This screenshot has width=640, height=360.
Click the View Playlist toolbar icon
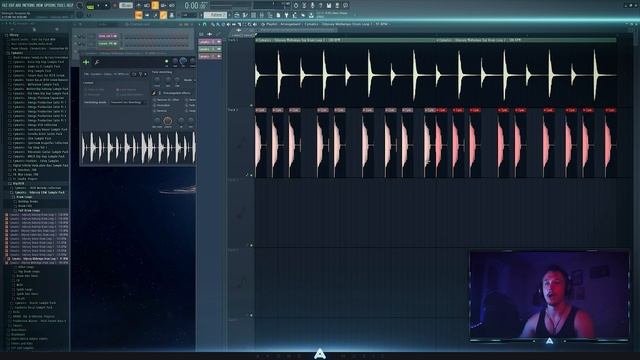pos(237,15)
